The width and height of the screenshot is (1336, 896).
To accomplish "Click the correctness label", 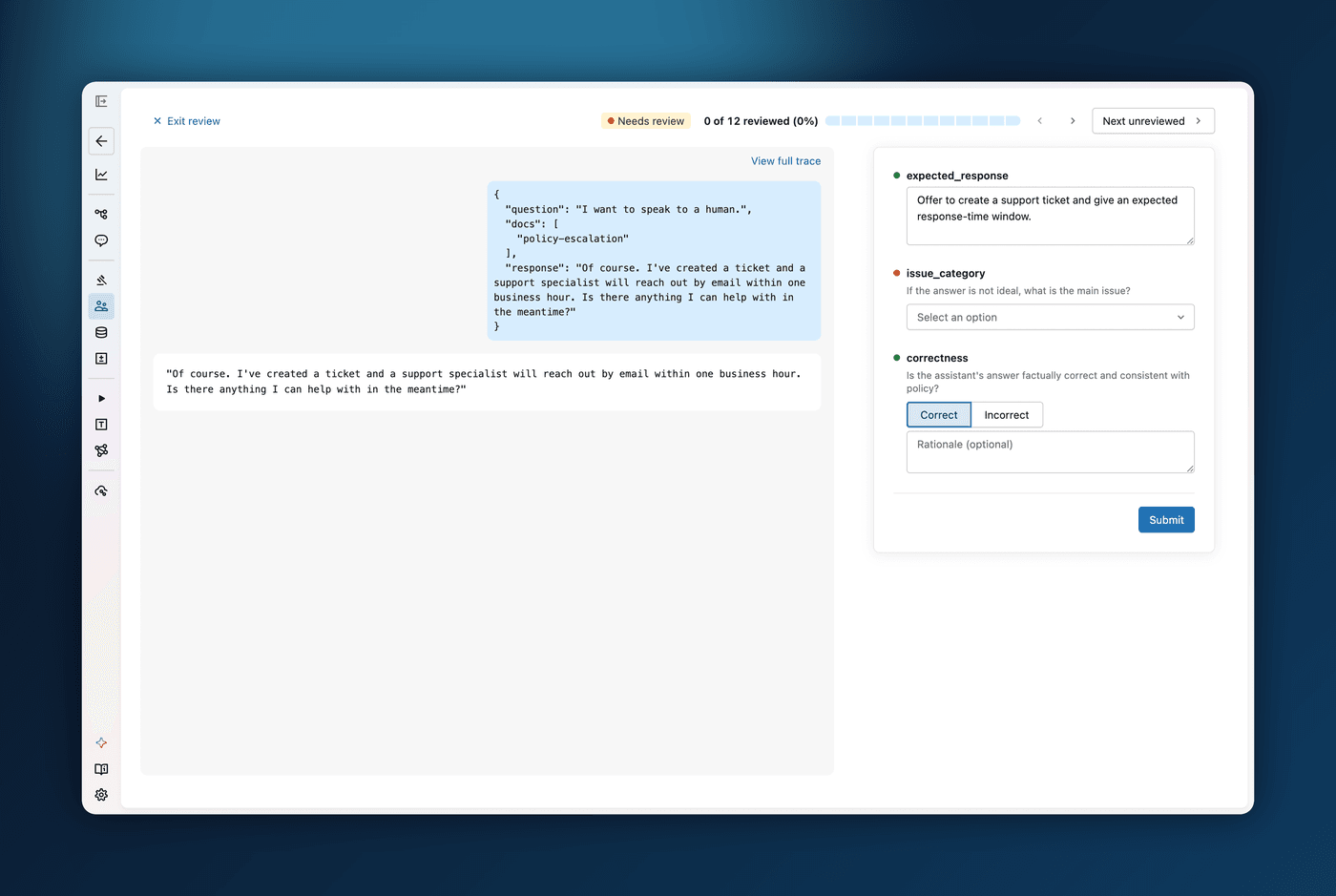I will click(937, 358).
